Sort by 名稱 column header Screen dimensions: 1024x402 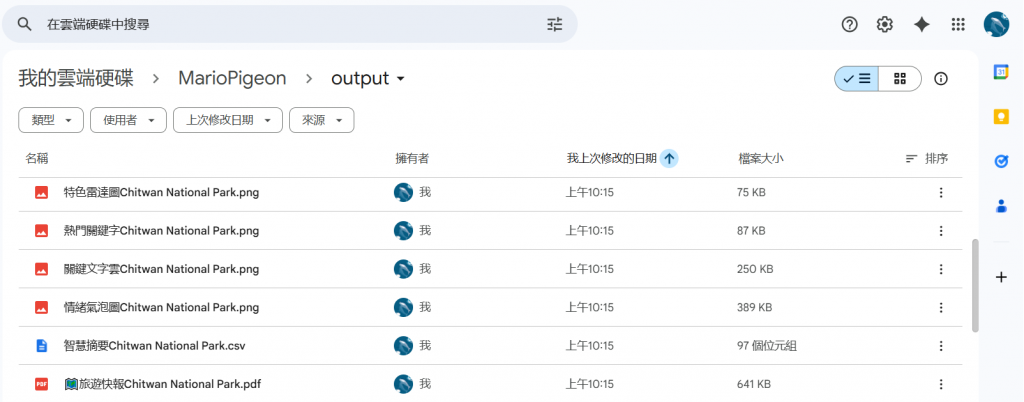click(37, 159)
